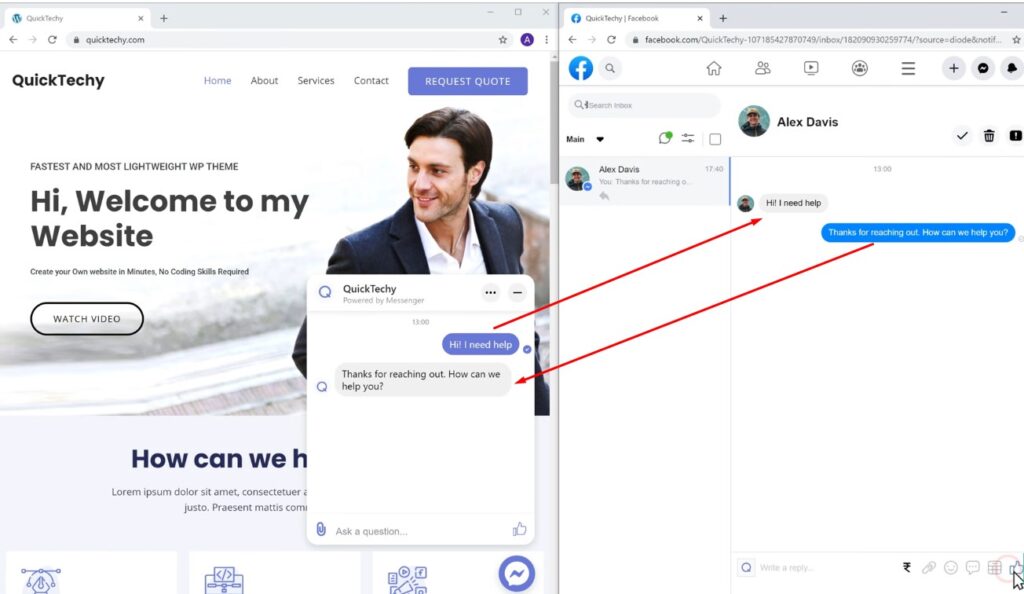The image size is (1024, 594).
Task: Open the Services menu item
Action: point(315,81)
